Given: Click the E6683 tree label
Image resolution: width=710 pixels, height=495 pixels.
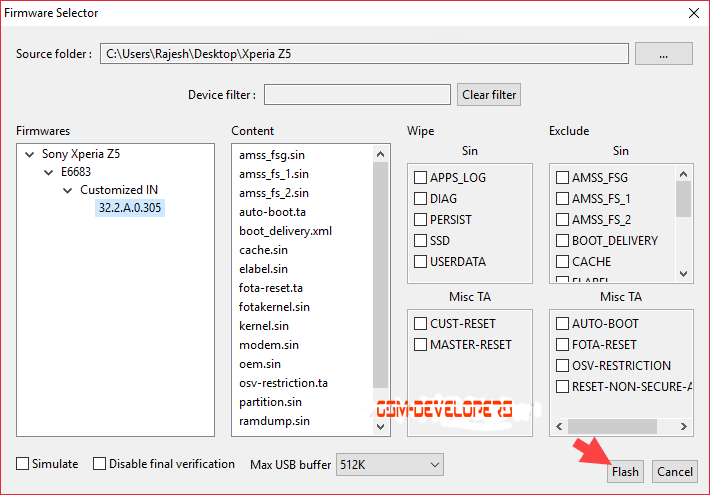Looking at the screenshot, I should click(x=76, y=172).
